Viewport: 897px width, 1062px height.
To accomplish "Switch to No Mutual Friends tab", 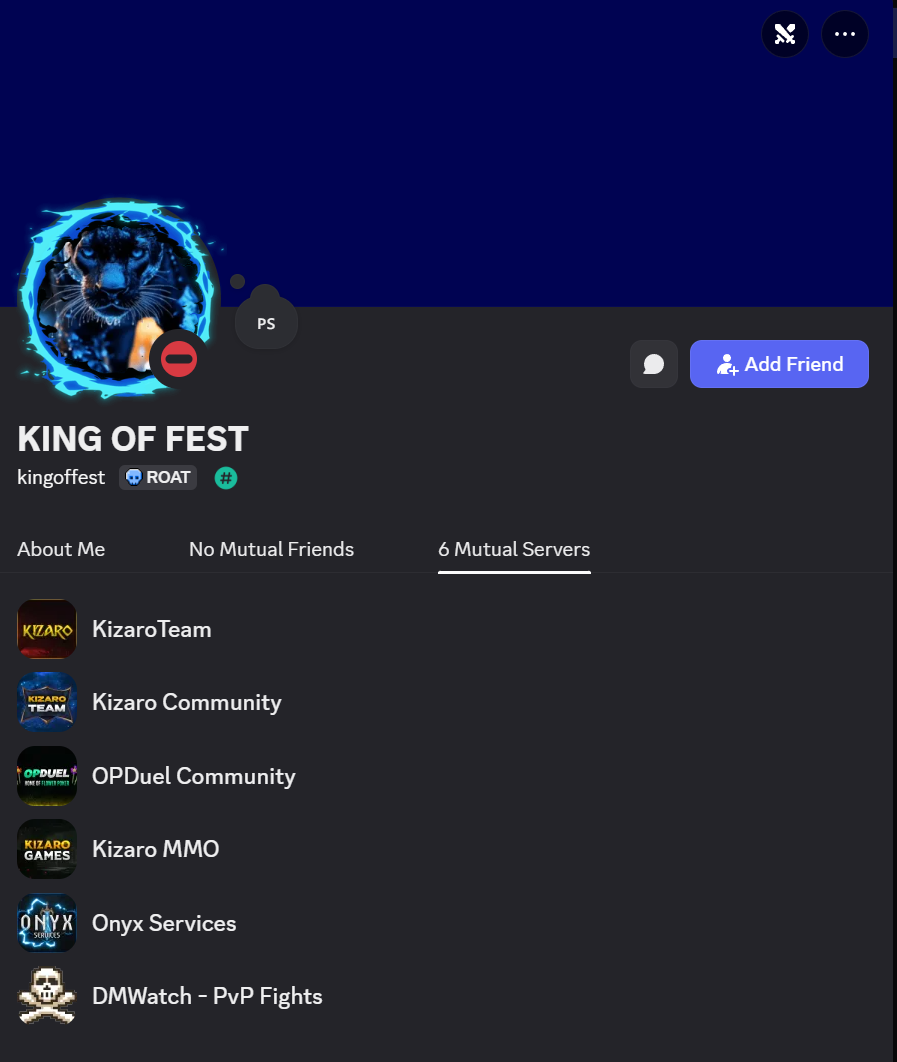I will [x=271, y=549].
